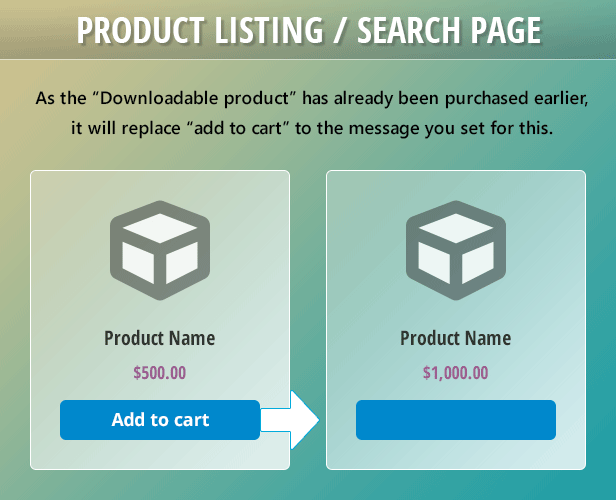
Task: Click the empty blue button under $1,000.00
Action: [456, 420]
